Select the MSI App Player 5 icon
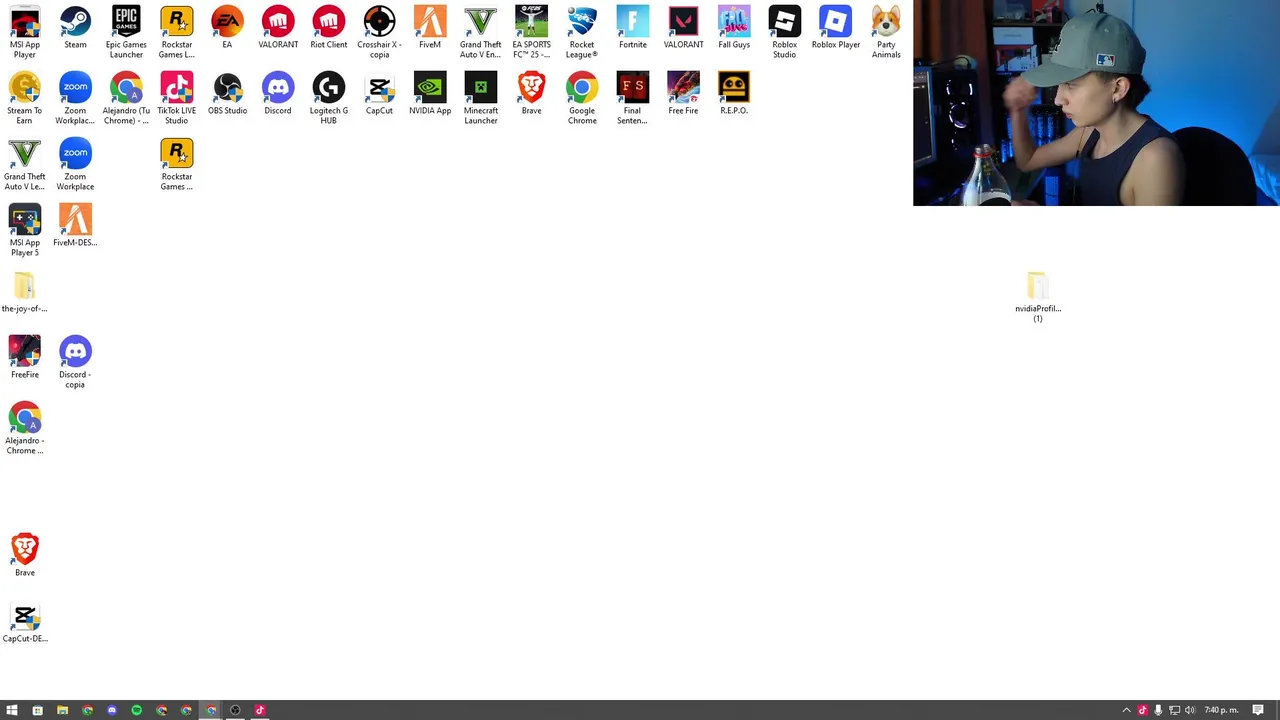Viewport: 1280px width, 720px height. pyautogui.click(x=25, y=230)
